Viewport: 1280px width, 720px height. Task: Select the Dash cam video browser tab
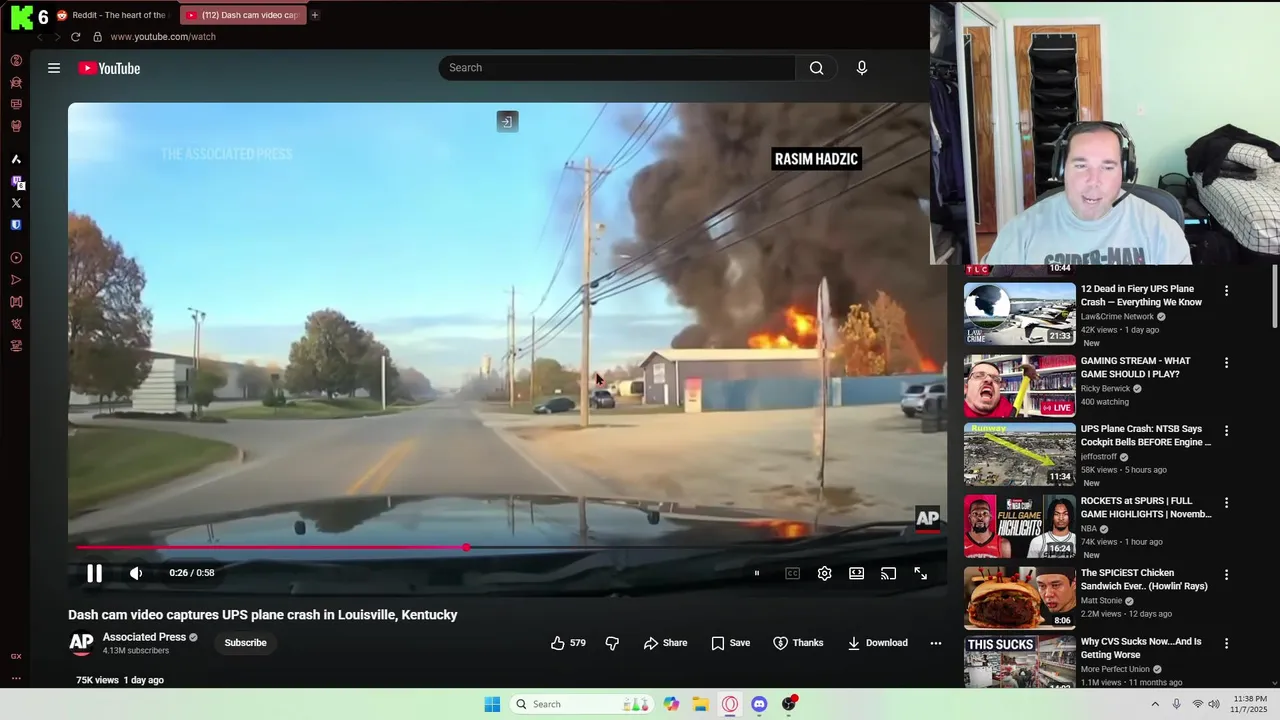click(x=242, y=15)
